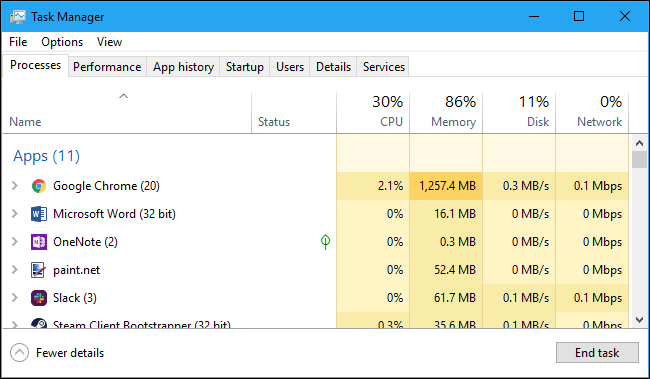Image resolution: width=650 pixels, height=379 pixels.
Task: Click Slack's 0.1 MB/s disk cell
Action: (519, 298)
